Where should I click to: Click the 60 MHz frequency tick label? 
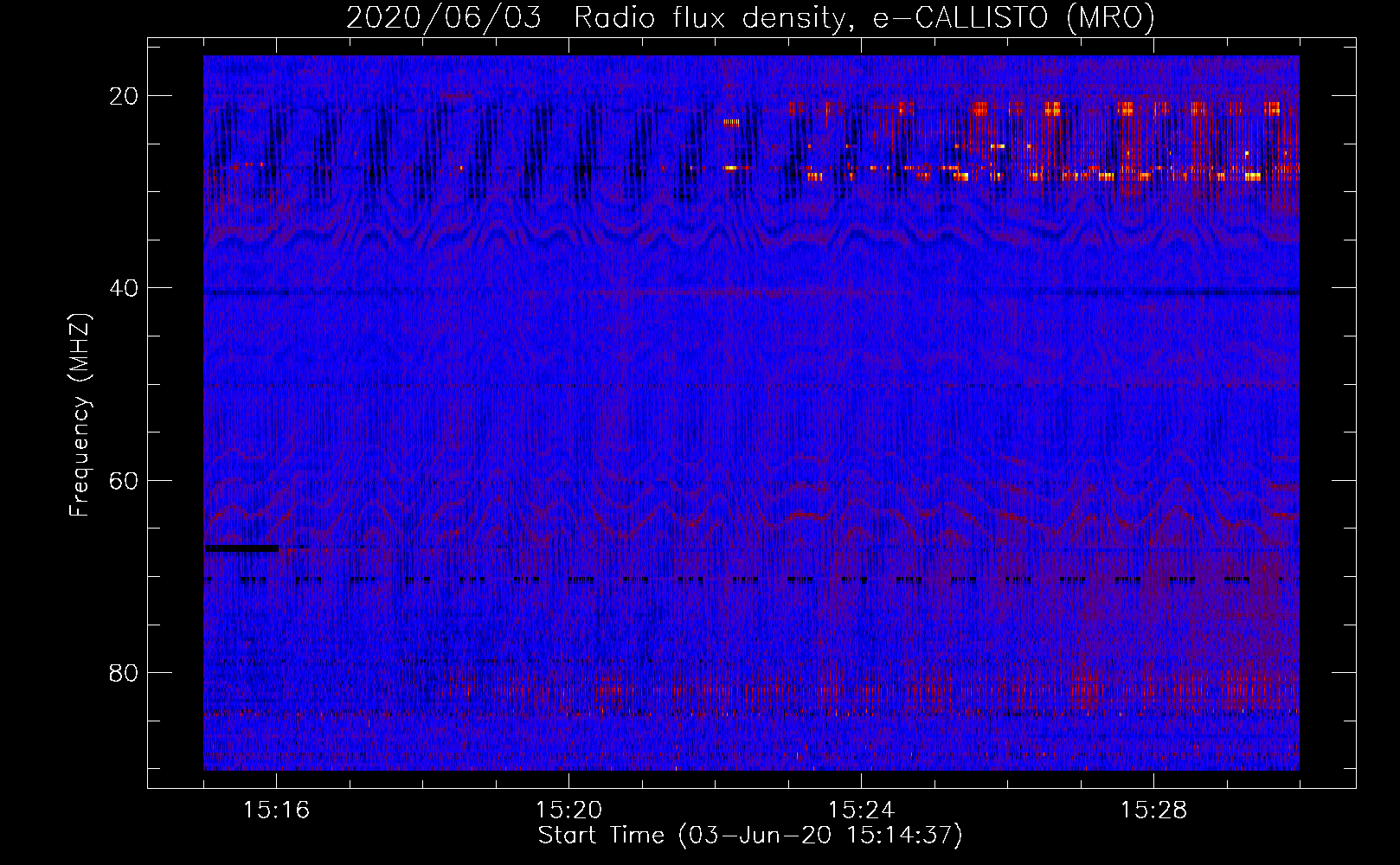[x=124, y=481]
